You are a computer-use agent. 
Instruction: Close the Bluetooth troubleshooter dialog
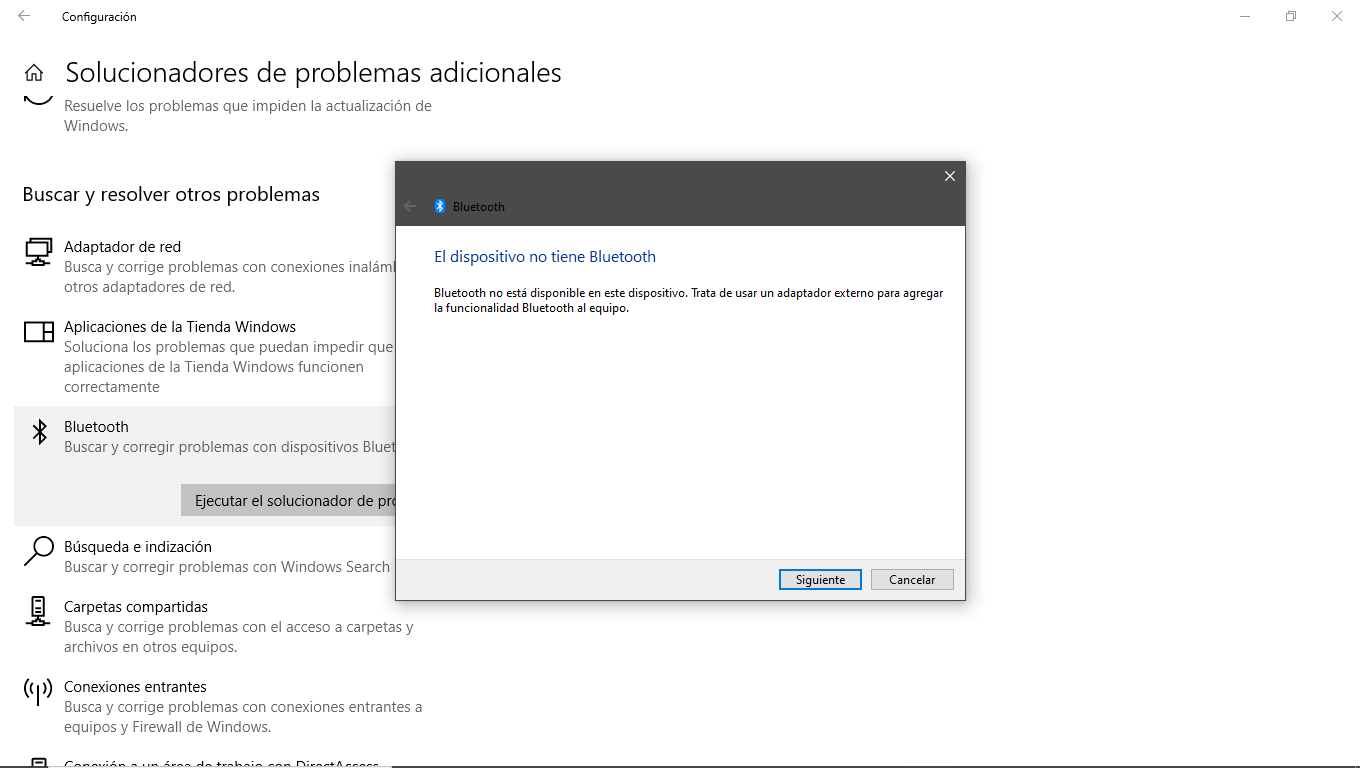coord(950,176)
